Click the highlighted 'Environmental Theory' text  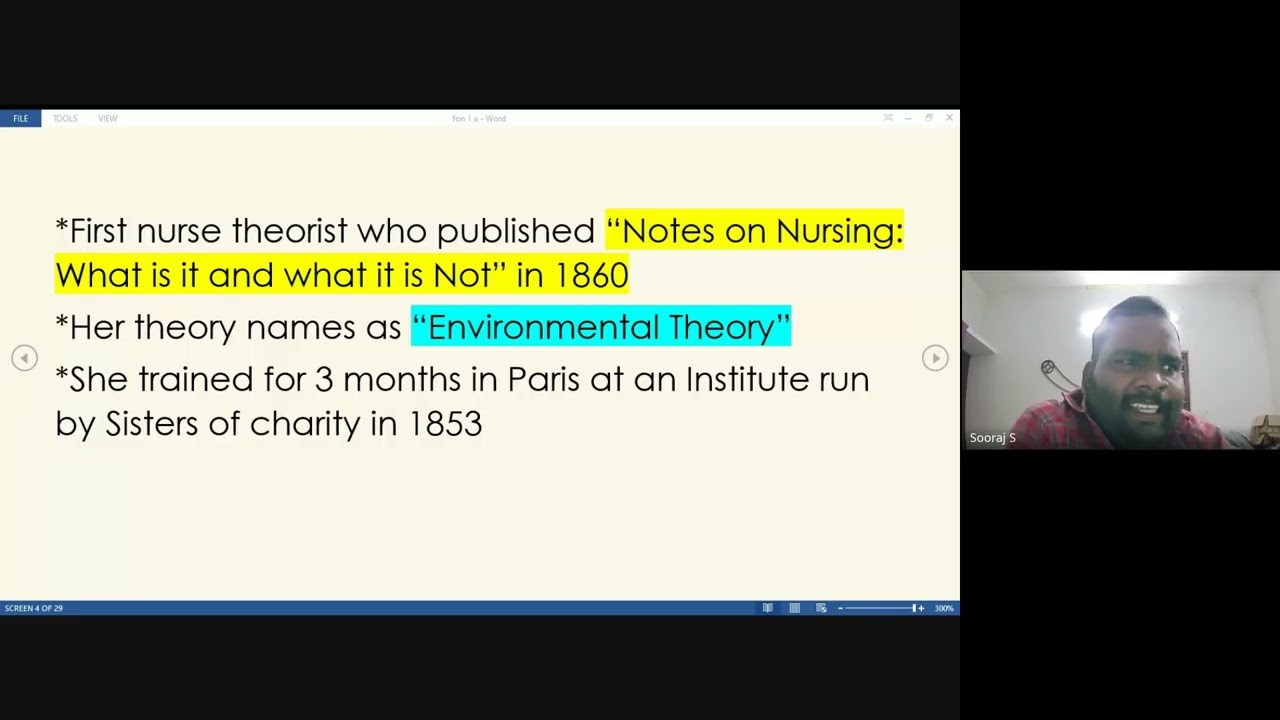coord(601,327)
